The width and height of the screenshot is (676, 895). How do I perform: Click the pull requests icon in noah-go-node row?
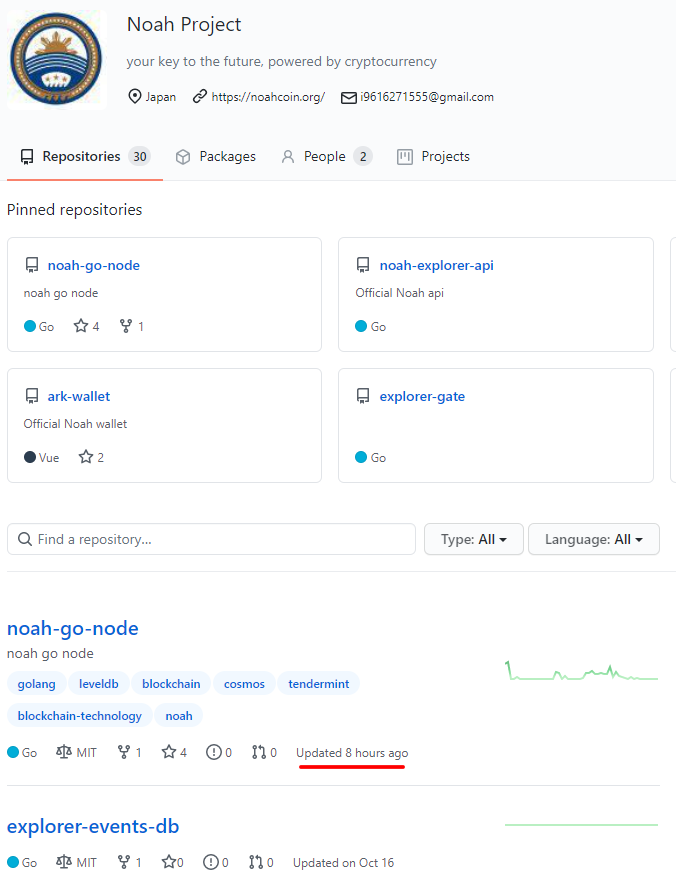(x=259, y=752)
